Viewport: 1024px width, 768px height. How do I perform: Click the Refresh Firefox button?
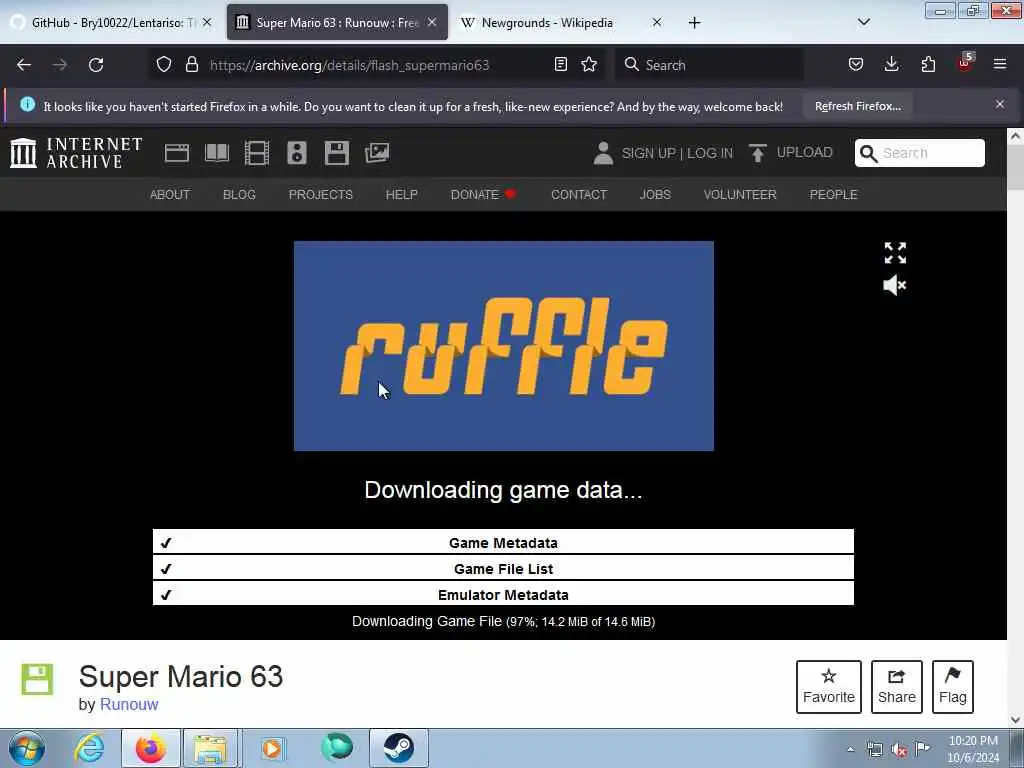point(857,106)
